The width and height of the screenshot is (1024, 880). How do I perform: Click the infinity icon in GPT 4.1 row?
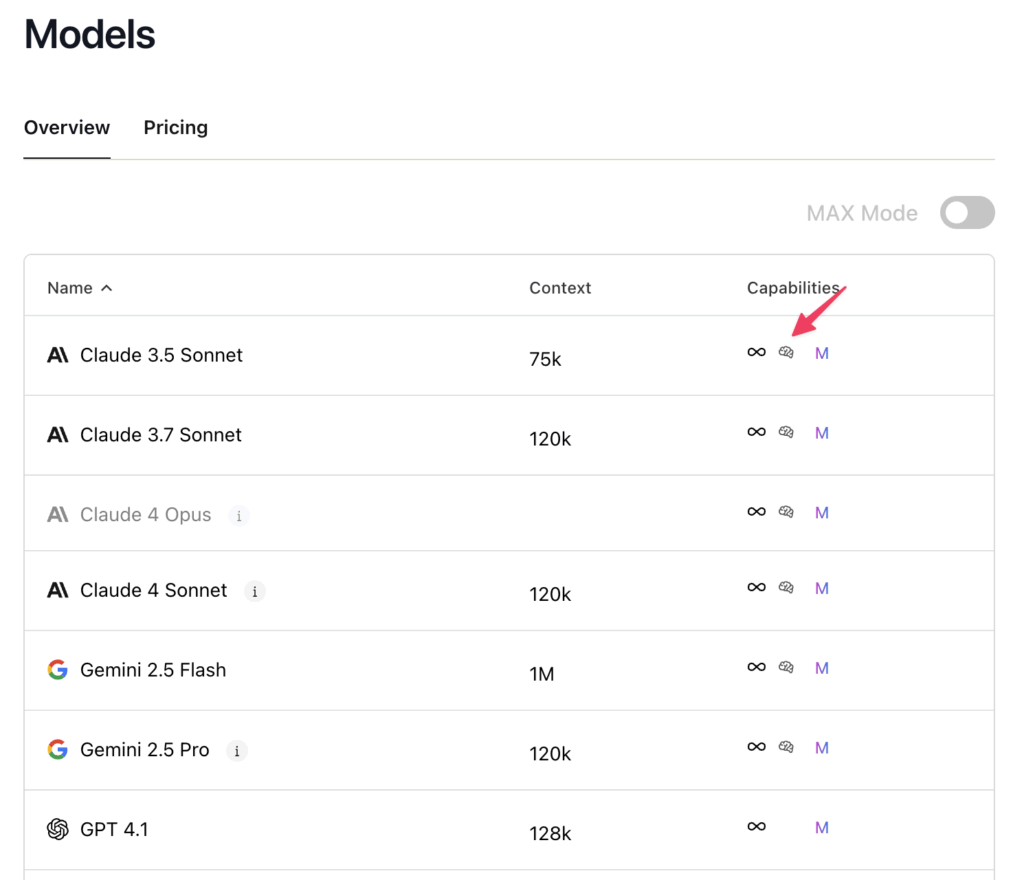click(756, 826)
